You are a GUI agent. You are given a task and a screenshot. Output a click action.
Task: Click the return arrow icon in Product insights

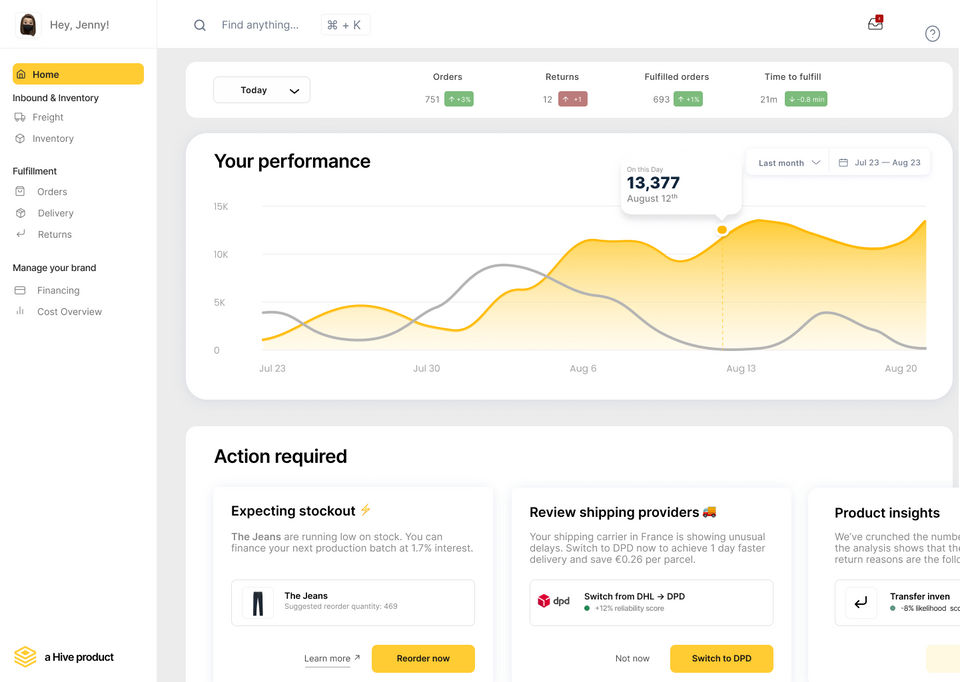861,603
